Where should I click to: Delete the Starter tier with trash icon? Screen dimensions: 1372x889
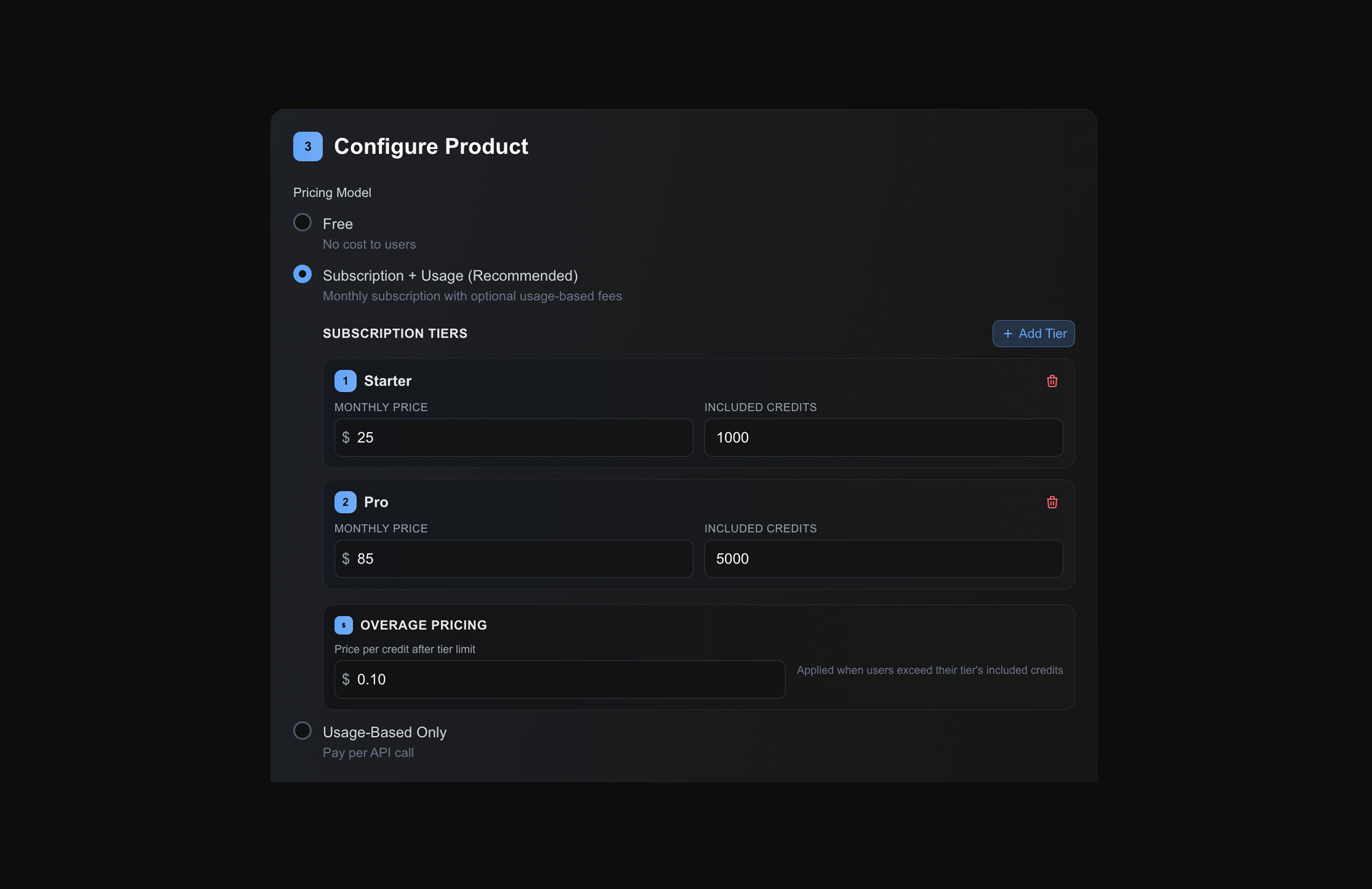click(1052, 381)
